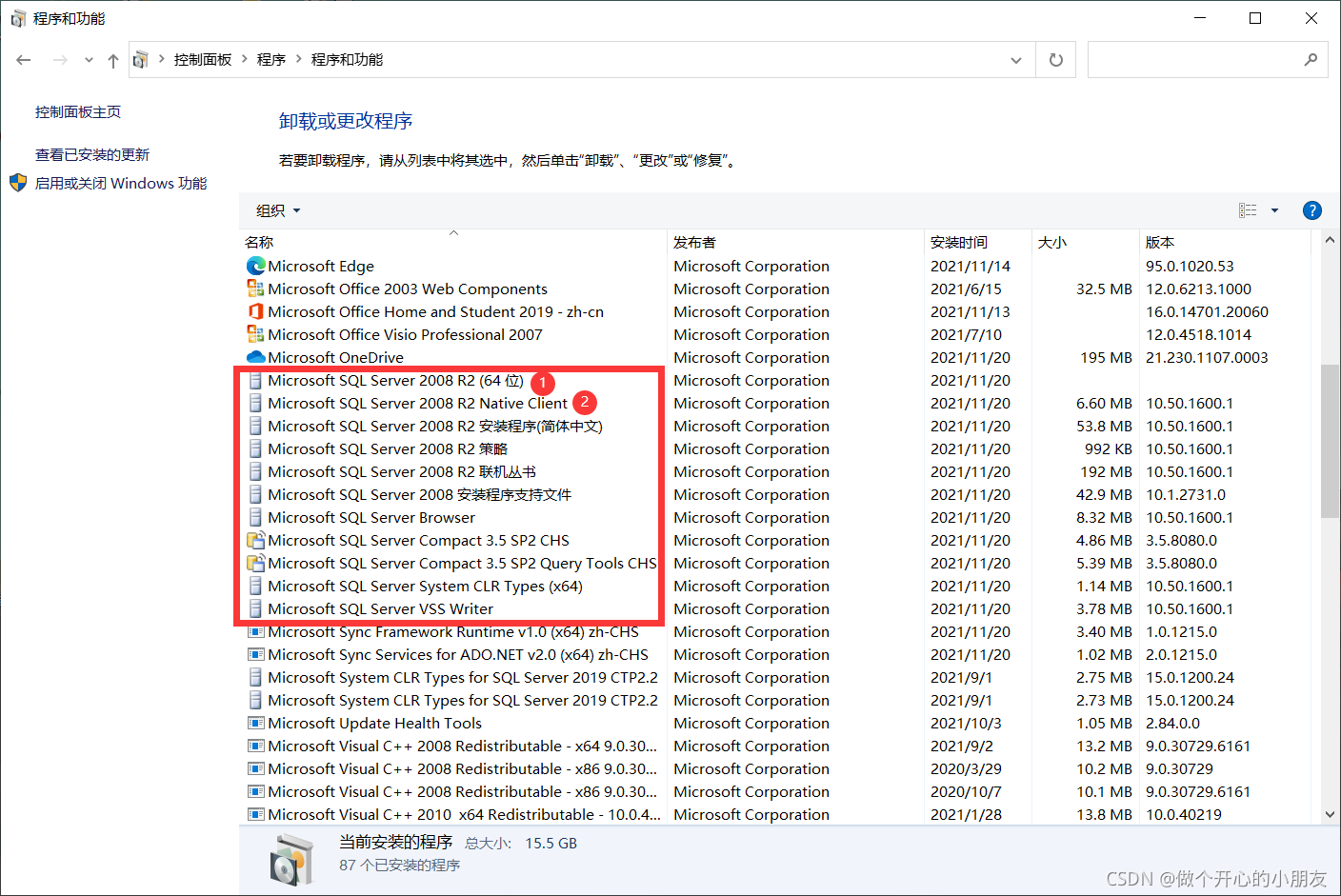The height and width of the screenshot is (896, 1341).
Task: Open 控制面板 breadcrumb
Action: [203, 59]
